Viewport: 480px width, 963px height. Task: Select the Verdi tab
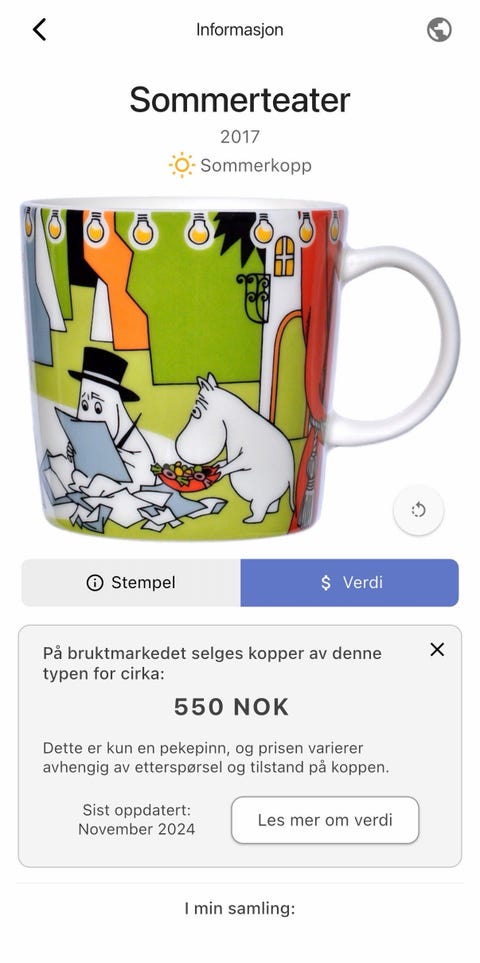pyautogui.click(x=349, y=583)
